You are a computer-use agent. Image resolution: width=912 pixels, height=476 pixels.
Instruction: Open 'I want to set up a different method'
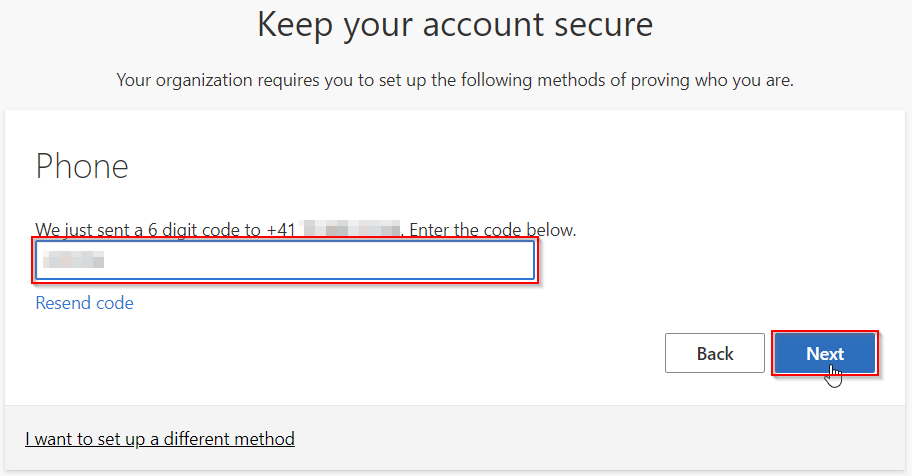coord(160,439)
